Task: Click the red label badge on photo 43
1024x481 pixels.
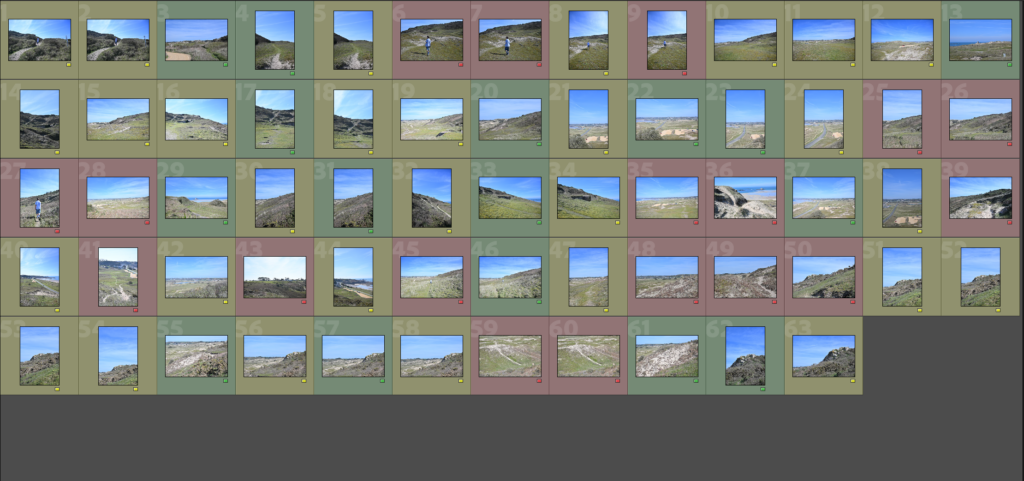Action: pyautogui.click(x=304, y=301)
